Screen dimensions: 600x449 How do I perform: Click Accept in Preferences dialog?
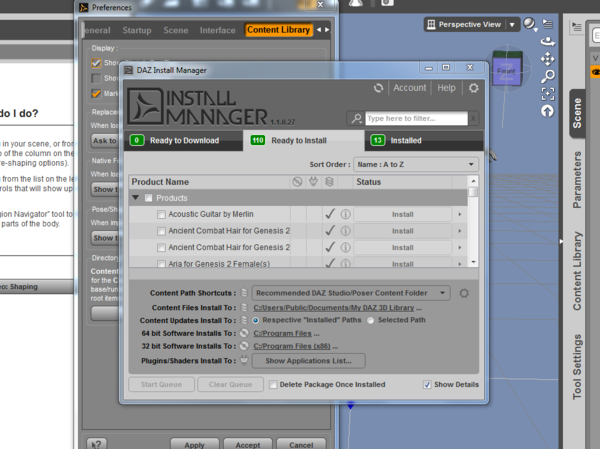pos(248,444)
